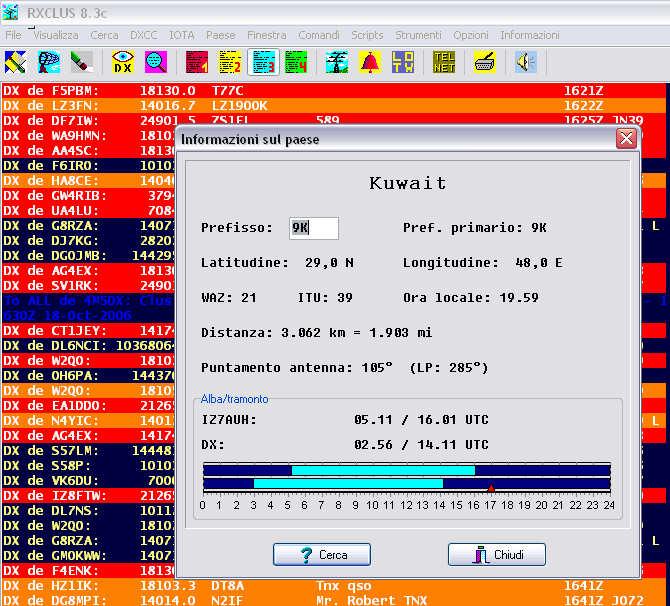The width and height of the screenshot is (670, 606).
Task: Click the DX de LZ3FN spot row
Action: point(333,106)
